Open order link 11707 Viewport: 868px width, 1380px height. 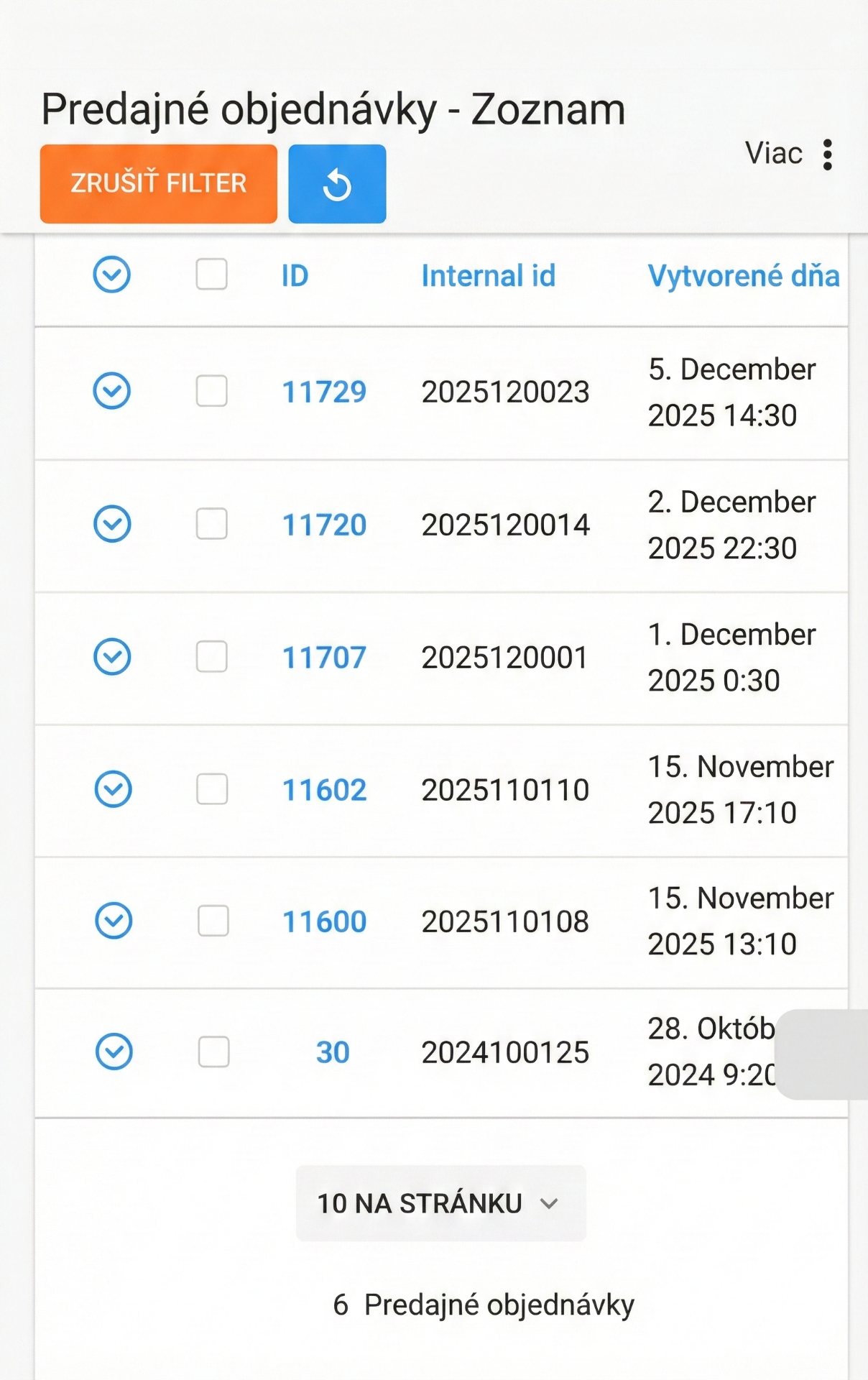pos(324,658)
